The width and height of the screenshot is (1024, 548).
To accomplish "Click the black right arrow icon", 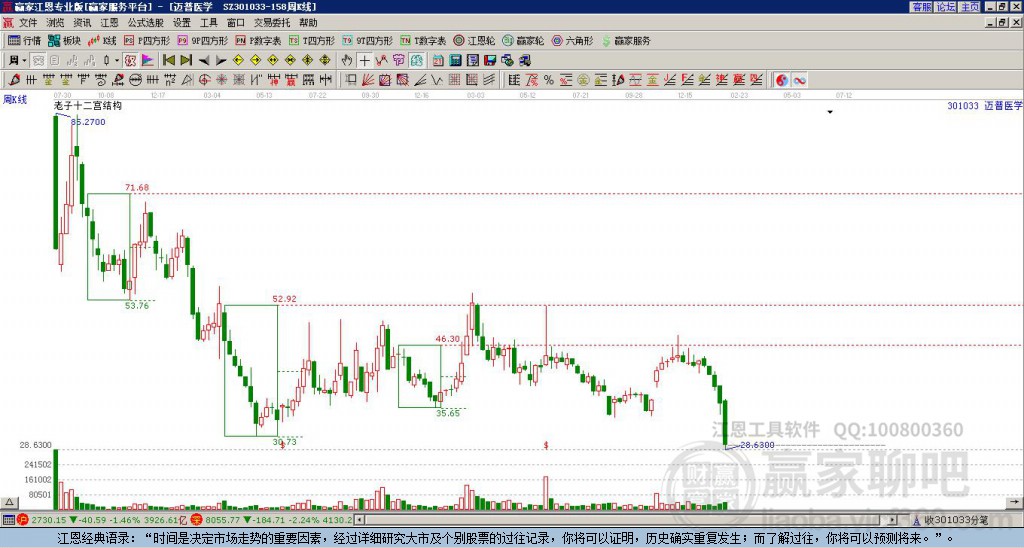I will 221,61.
